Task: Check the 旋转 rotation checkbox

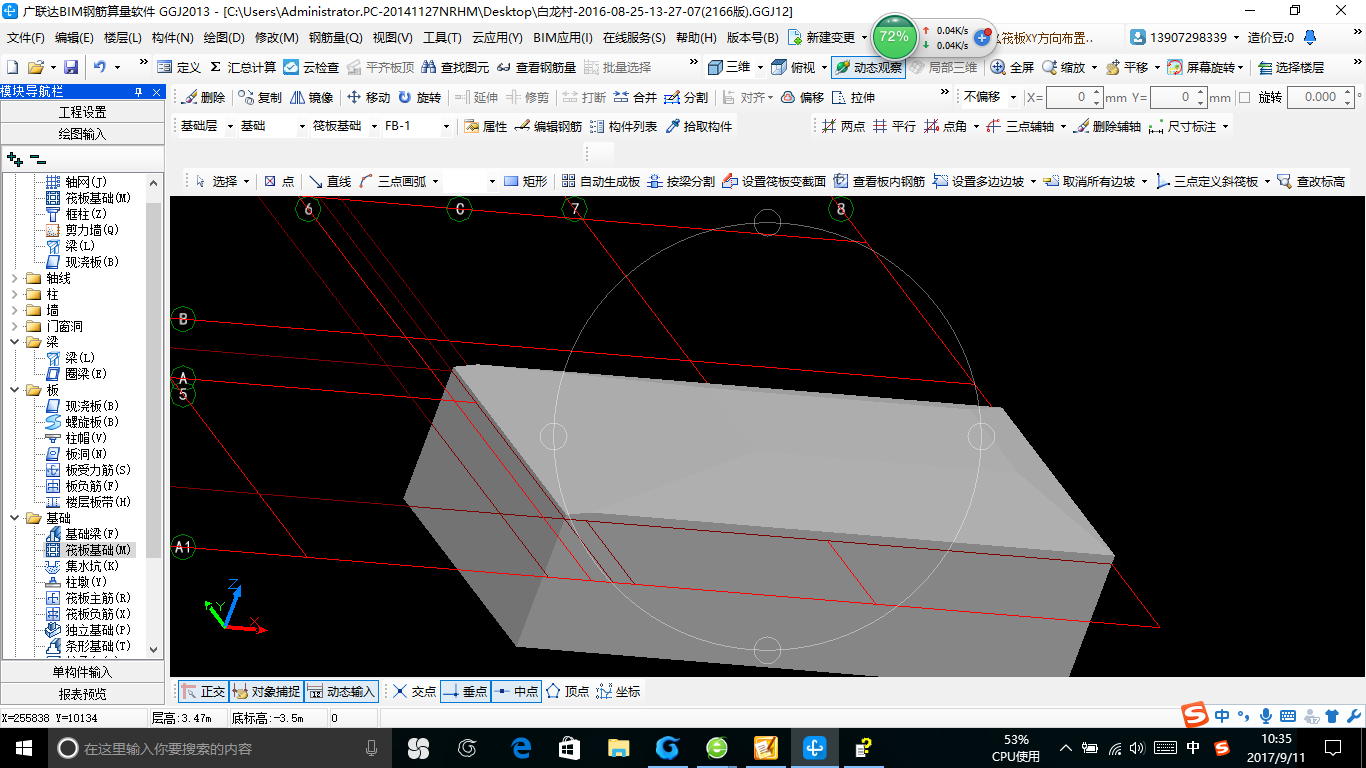Action: click(x=1245, y=98)
